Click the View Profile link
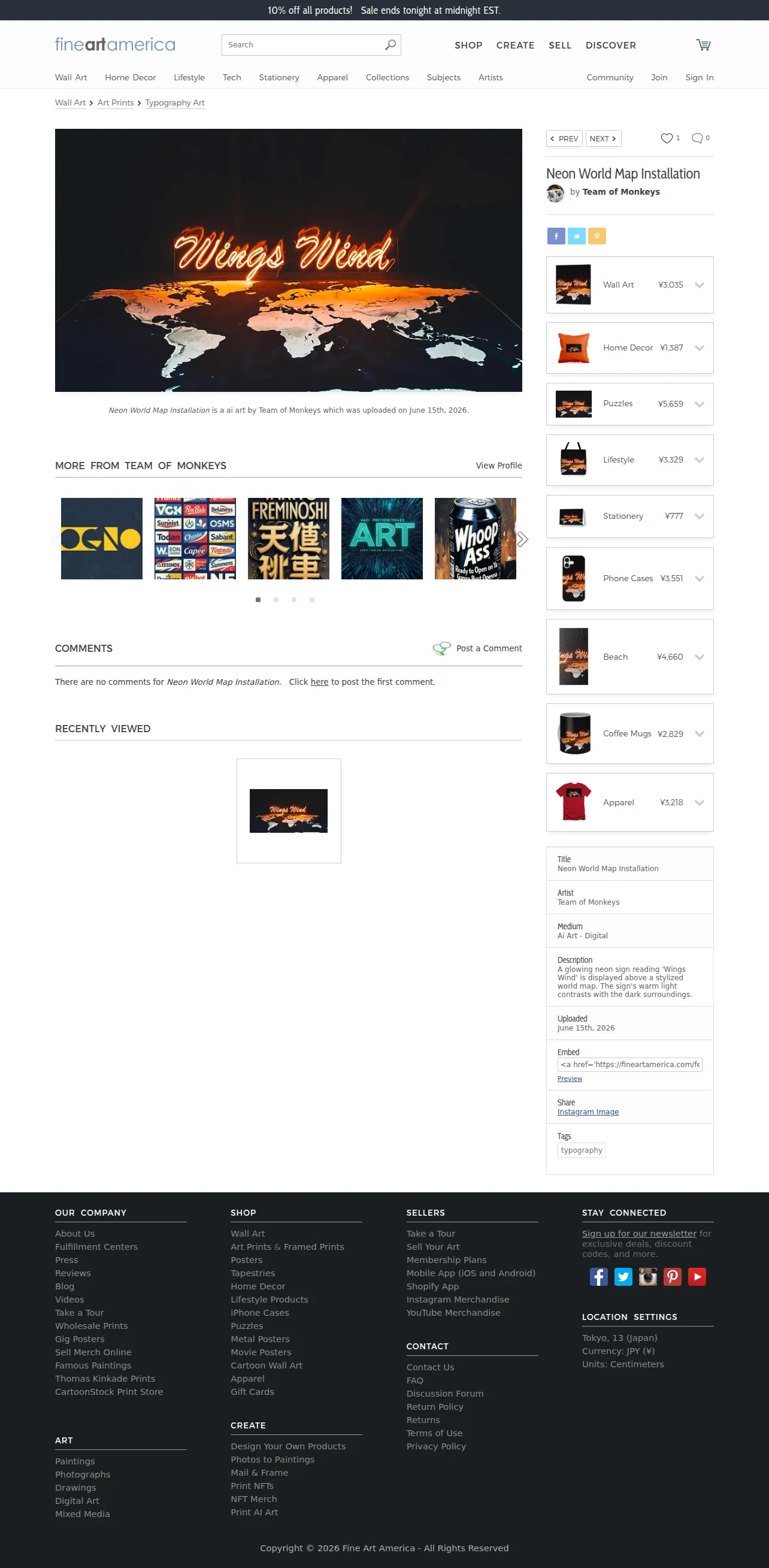 point(498,466)
